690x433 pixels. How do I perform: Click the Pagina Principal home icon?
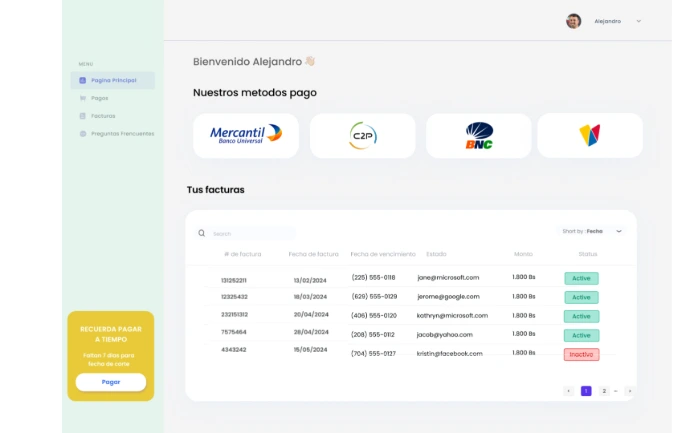(x=82, y=80)
